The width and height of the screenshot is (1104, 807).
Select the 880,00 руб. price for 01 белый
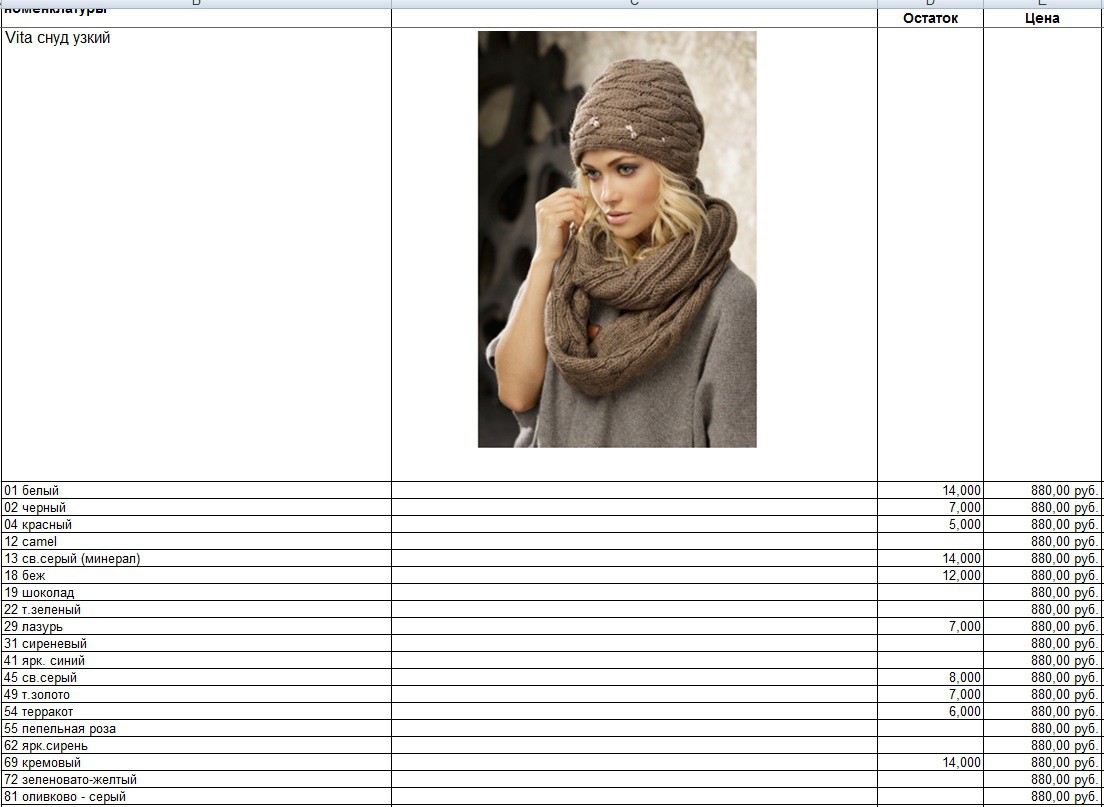click(x=1042, y=490)
